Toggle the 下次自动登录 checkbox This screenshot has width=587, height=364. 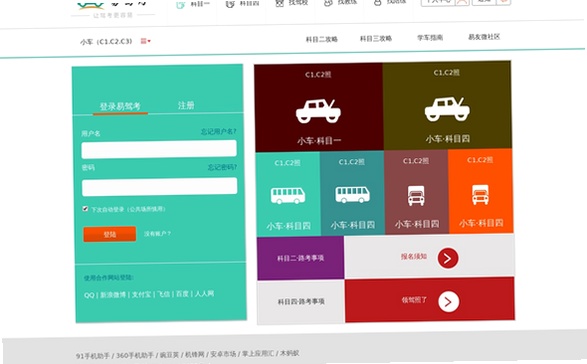point(85,209)
